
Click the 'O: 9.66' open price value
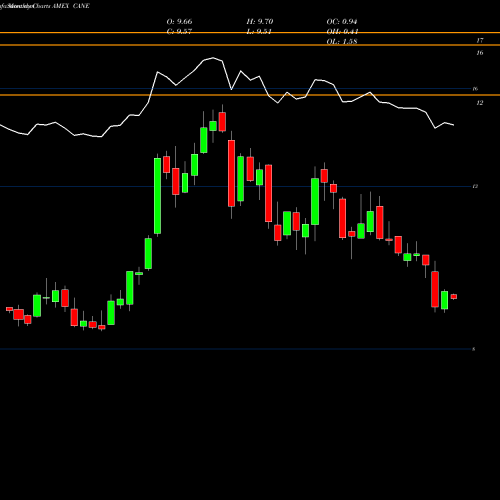179,22
